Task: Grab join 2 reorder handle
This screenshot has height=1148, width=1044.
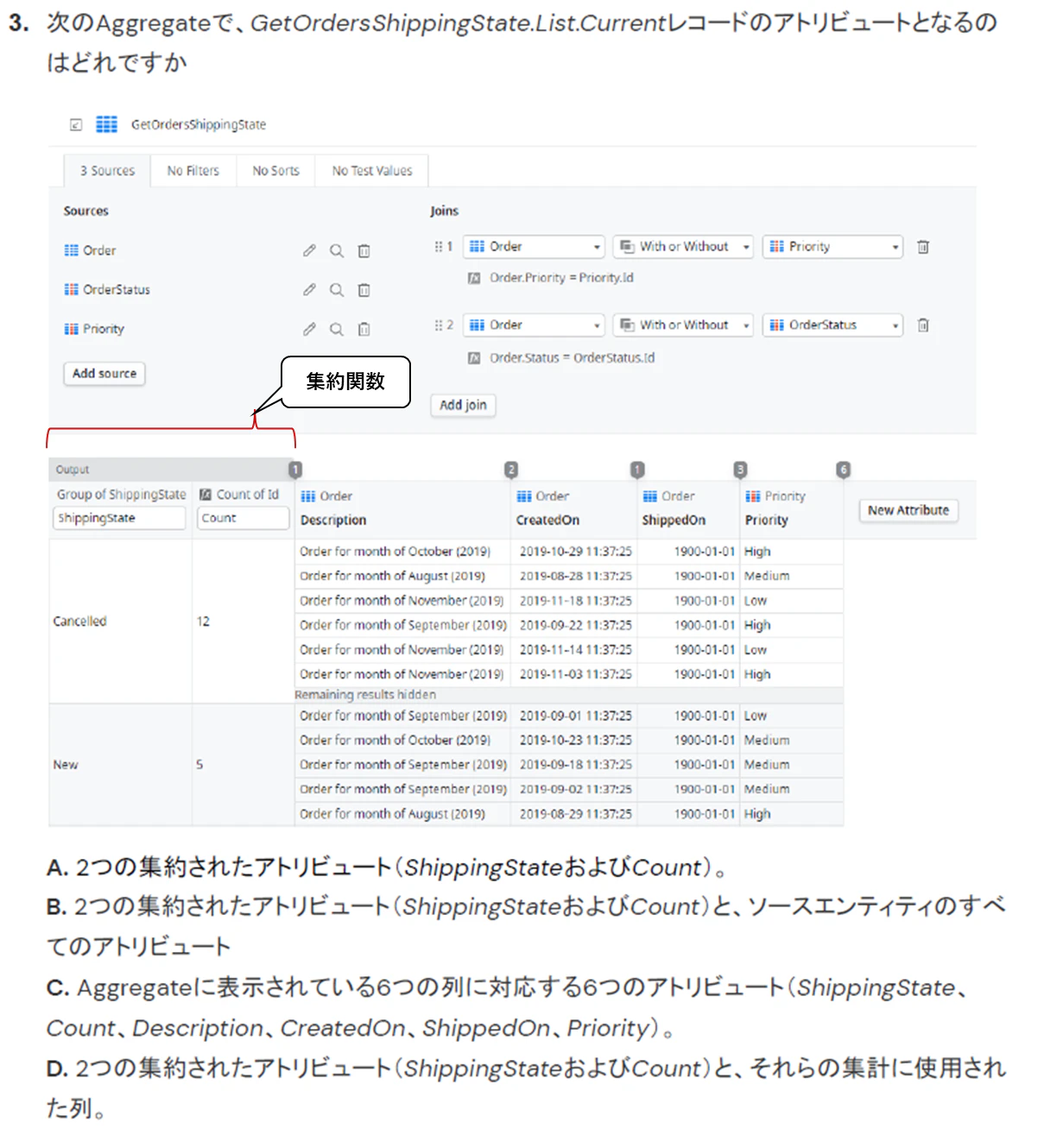Action: tap(439, 325)
